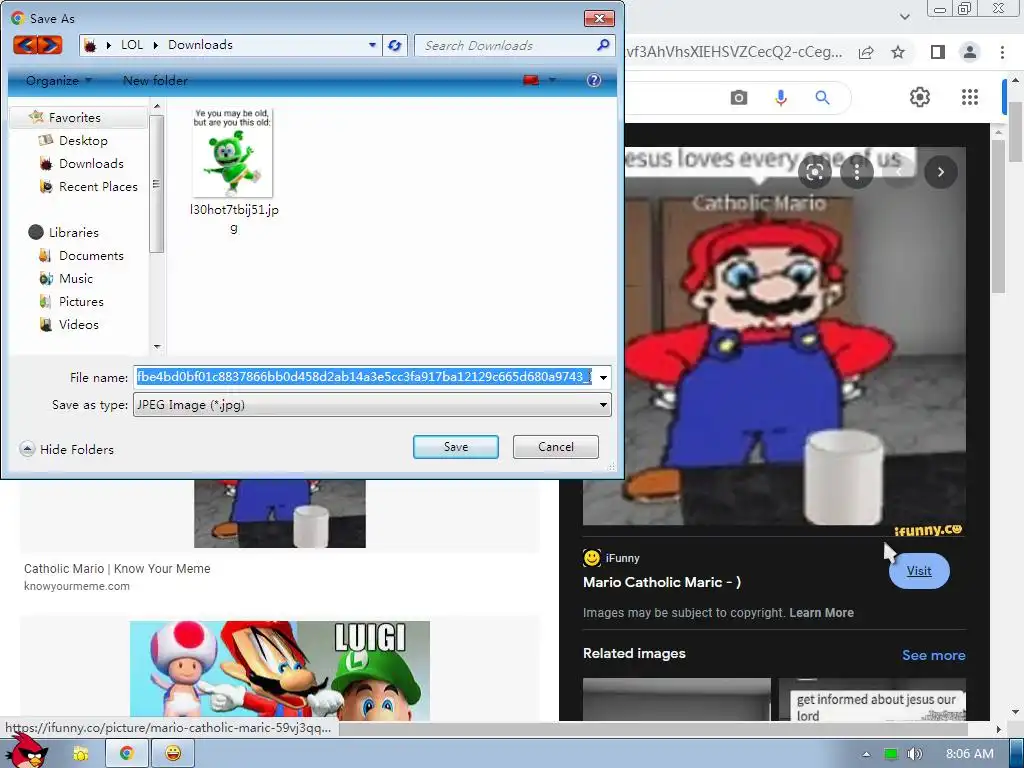
Task: Select the Downloads path segment
Action: [200, 44]
